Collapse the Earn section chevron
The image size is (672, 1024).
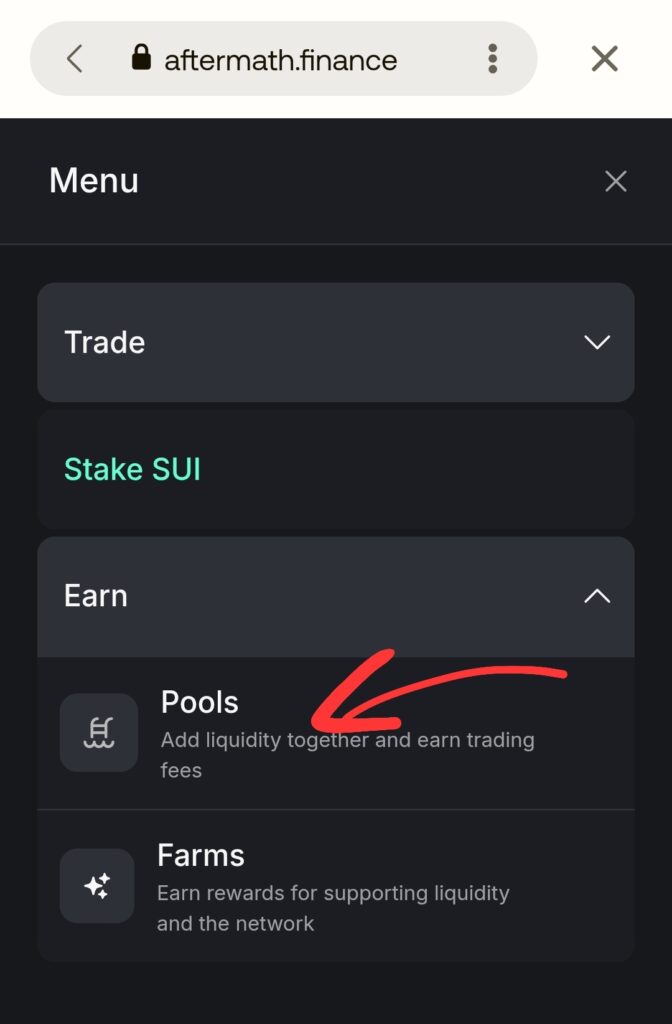coord(597,596)
